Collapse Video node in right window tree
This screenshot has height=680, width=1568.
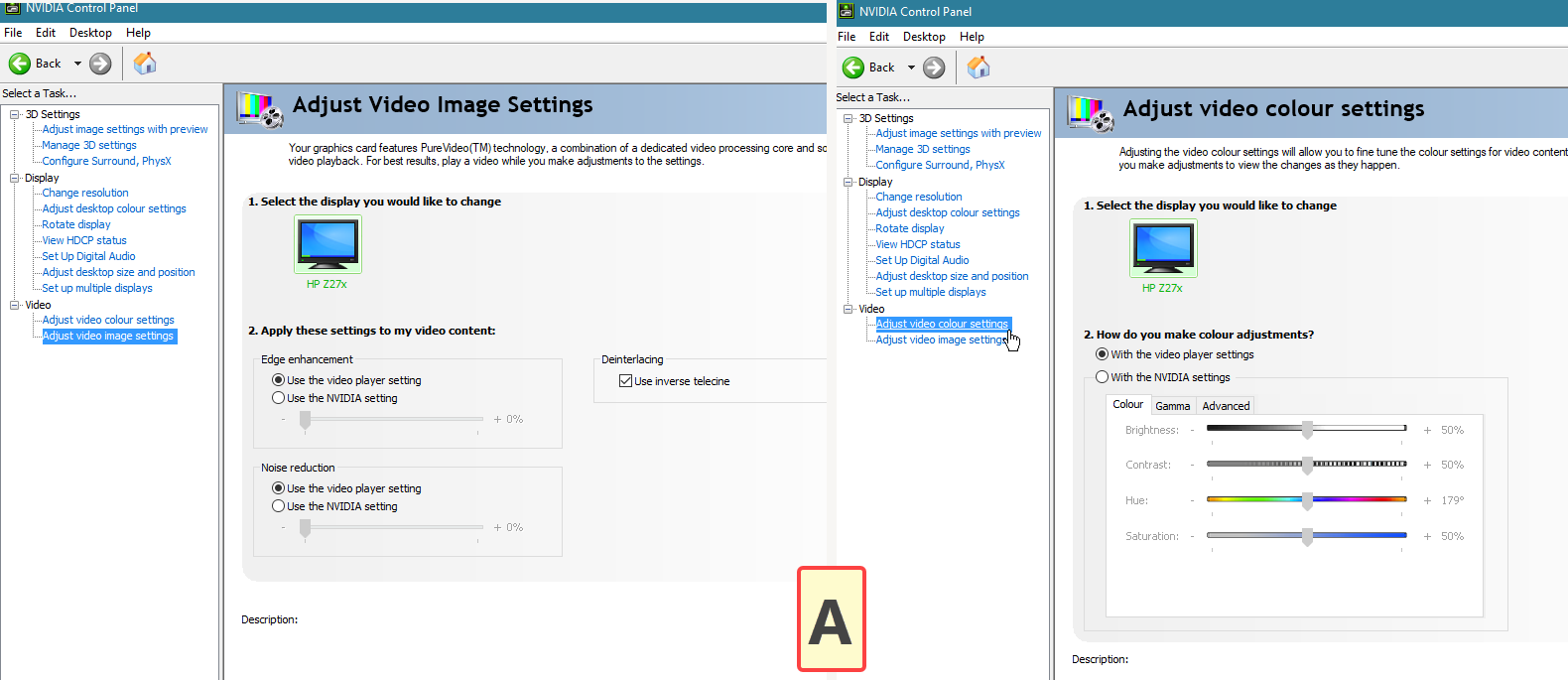849,309
